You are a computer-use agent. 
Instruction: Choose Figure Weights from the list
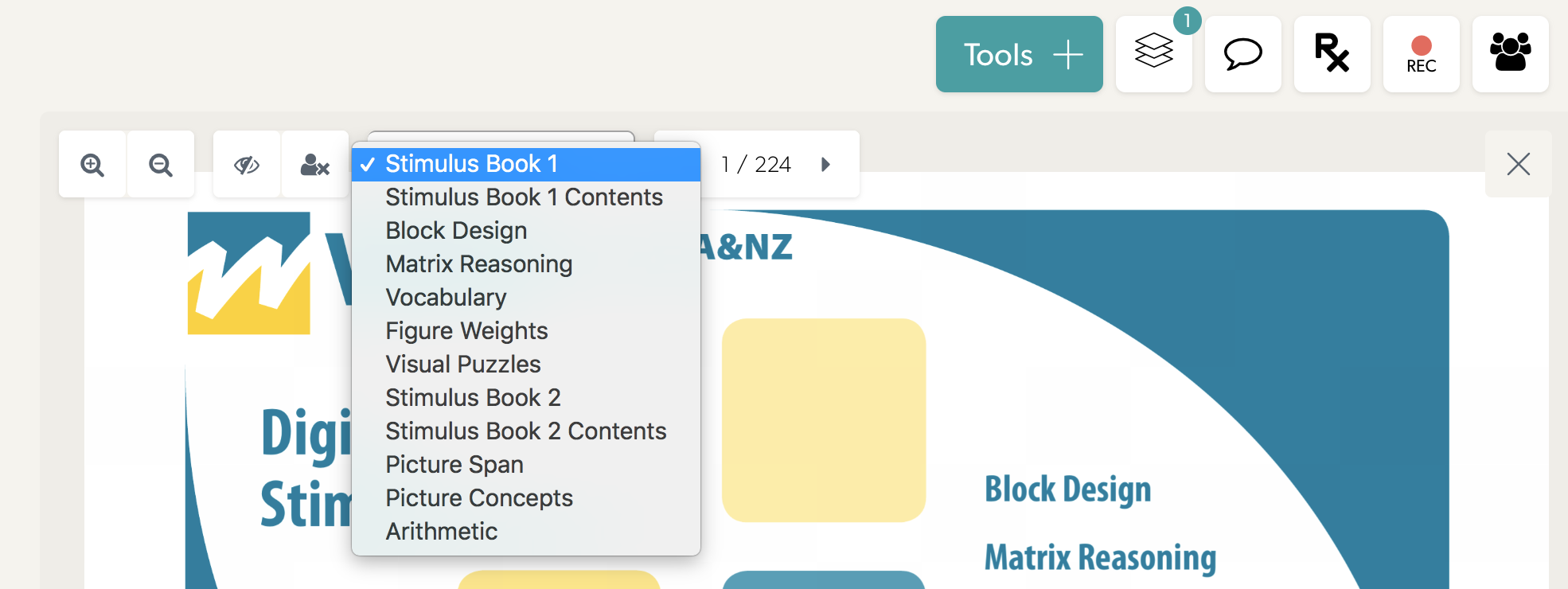tap(526, 331)
